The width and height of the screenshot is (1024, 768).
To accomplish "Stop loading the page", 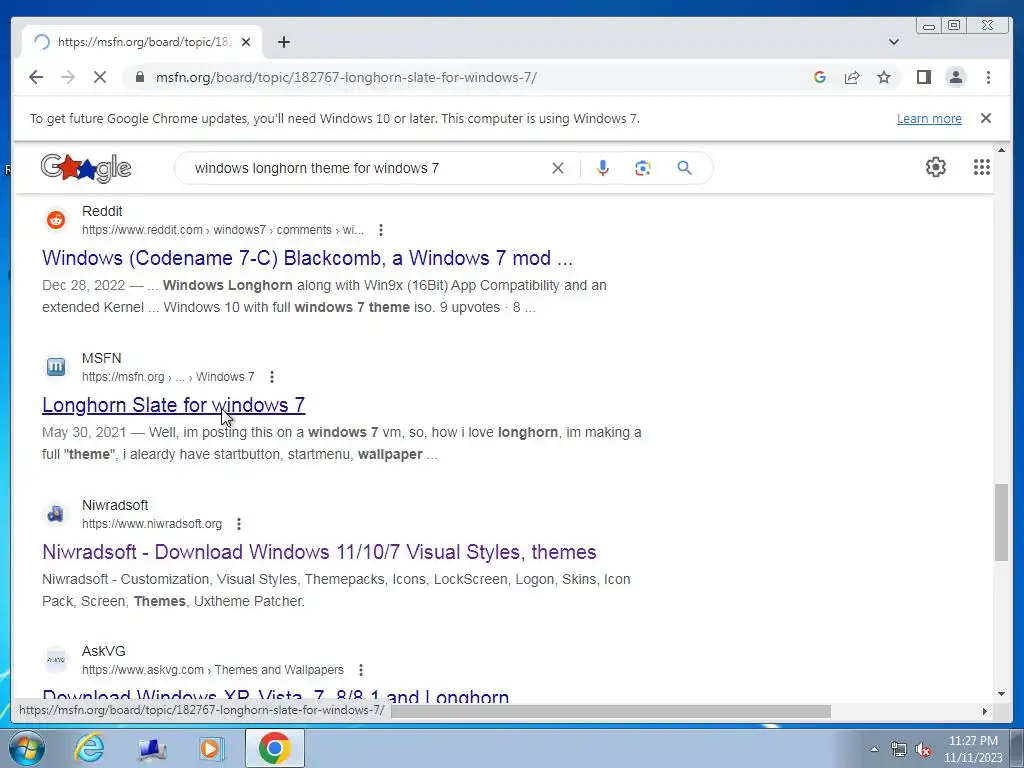I will click(x=100, y=77).
